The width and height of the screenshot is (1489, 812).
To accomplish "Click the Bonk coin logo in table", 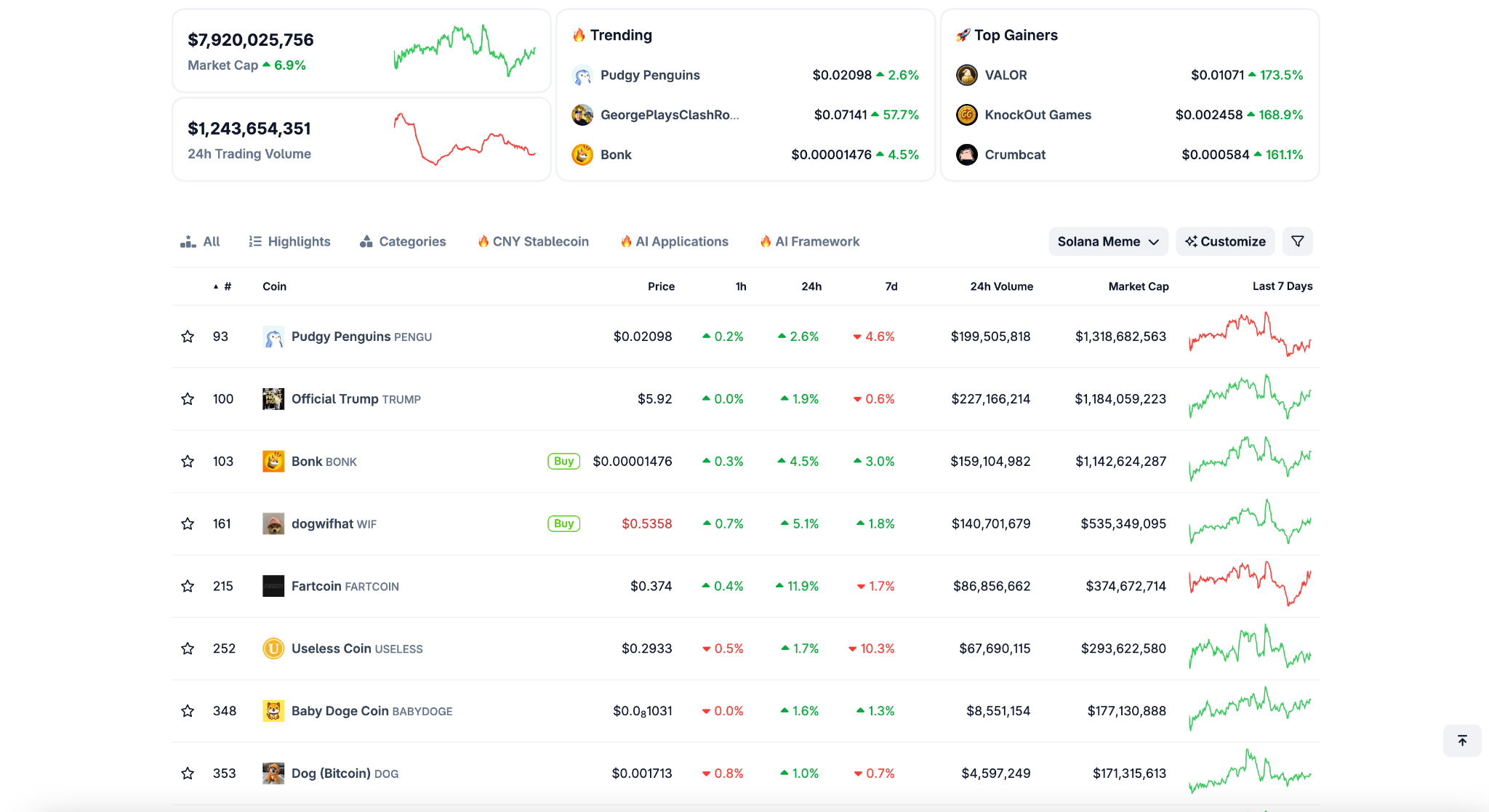I will click(x=273, y=462).
